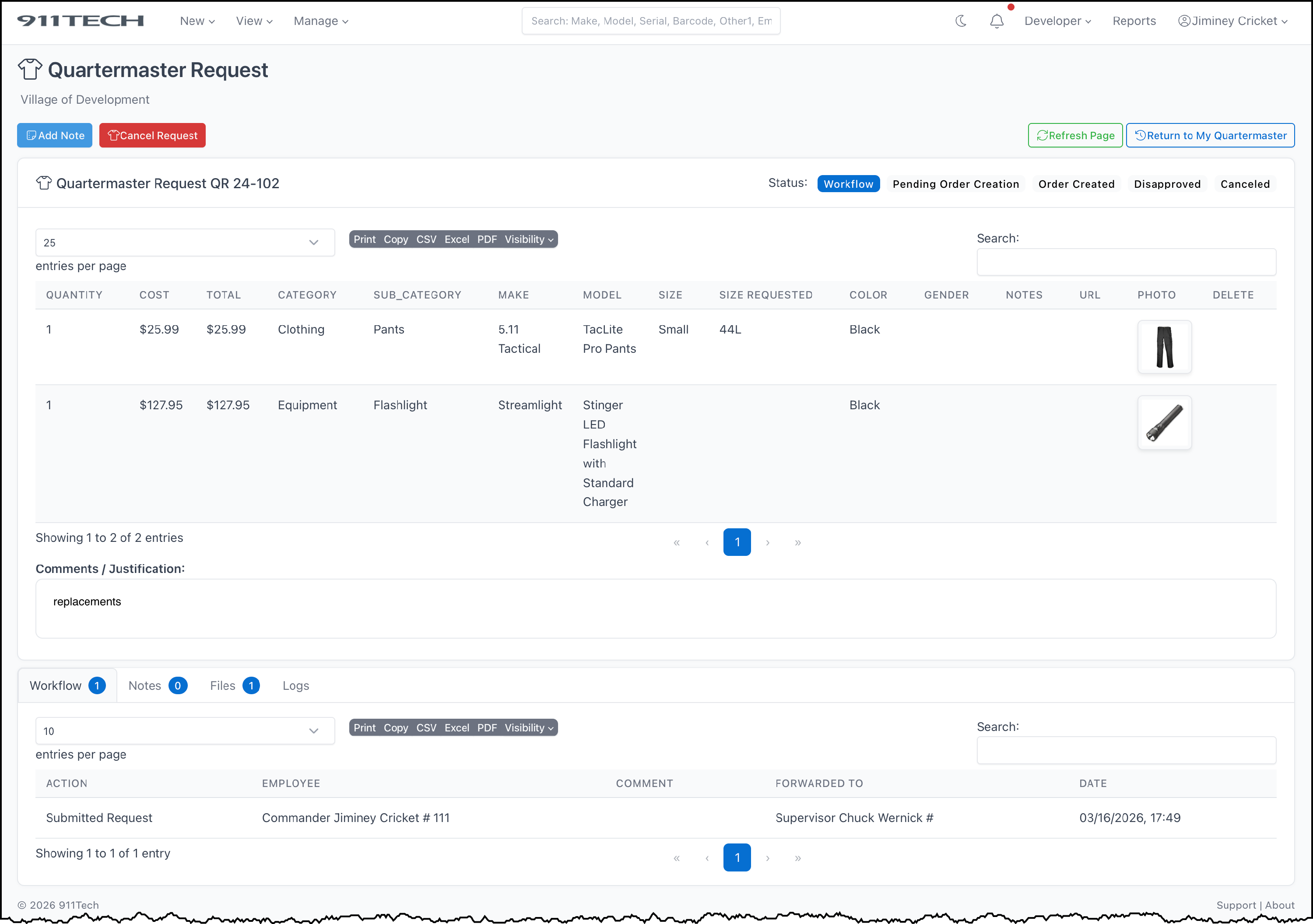The width and height of the screenshot is (1313, 924).
Task: Select the Canceled status badge
Action: pos(1244,184)
